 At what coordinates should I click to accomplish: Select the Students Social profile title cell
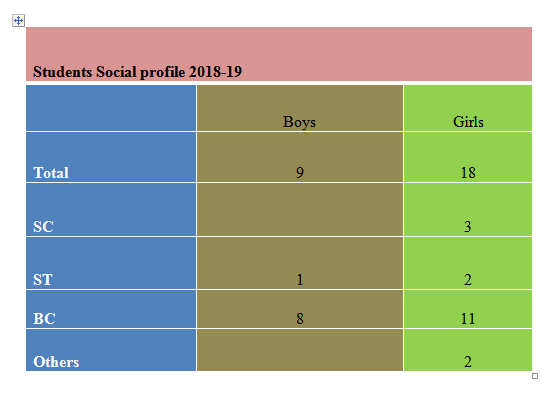coord(279,54)
